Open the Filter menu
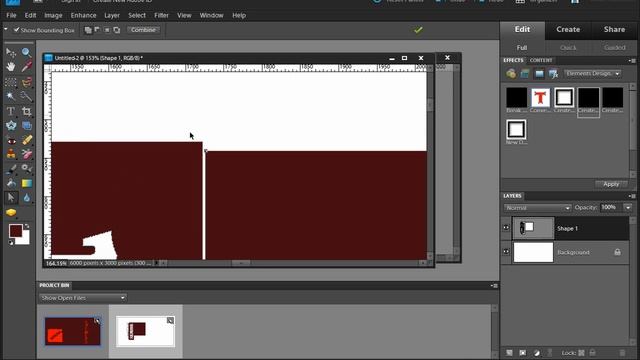 [x=161, y=16]
